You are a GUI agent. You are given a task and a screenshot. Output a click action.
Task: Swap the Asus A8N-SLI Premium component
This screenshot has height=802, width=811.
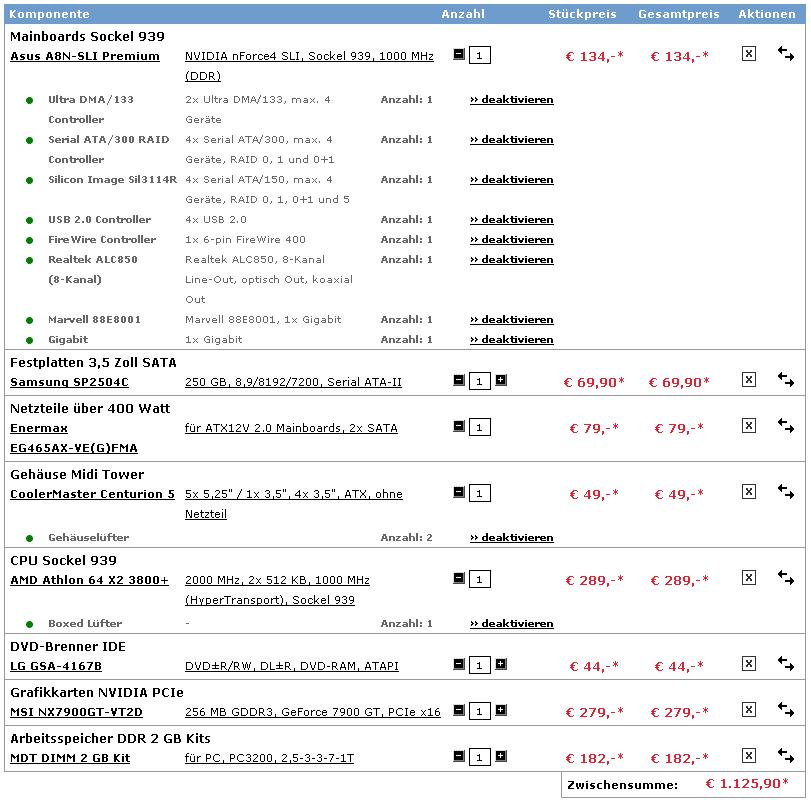786,54
